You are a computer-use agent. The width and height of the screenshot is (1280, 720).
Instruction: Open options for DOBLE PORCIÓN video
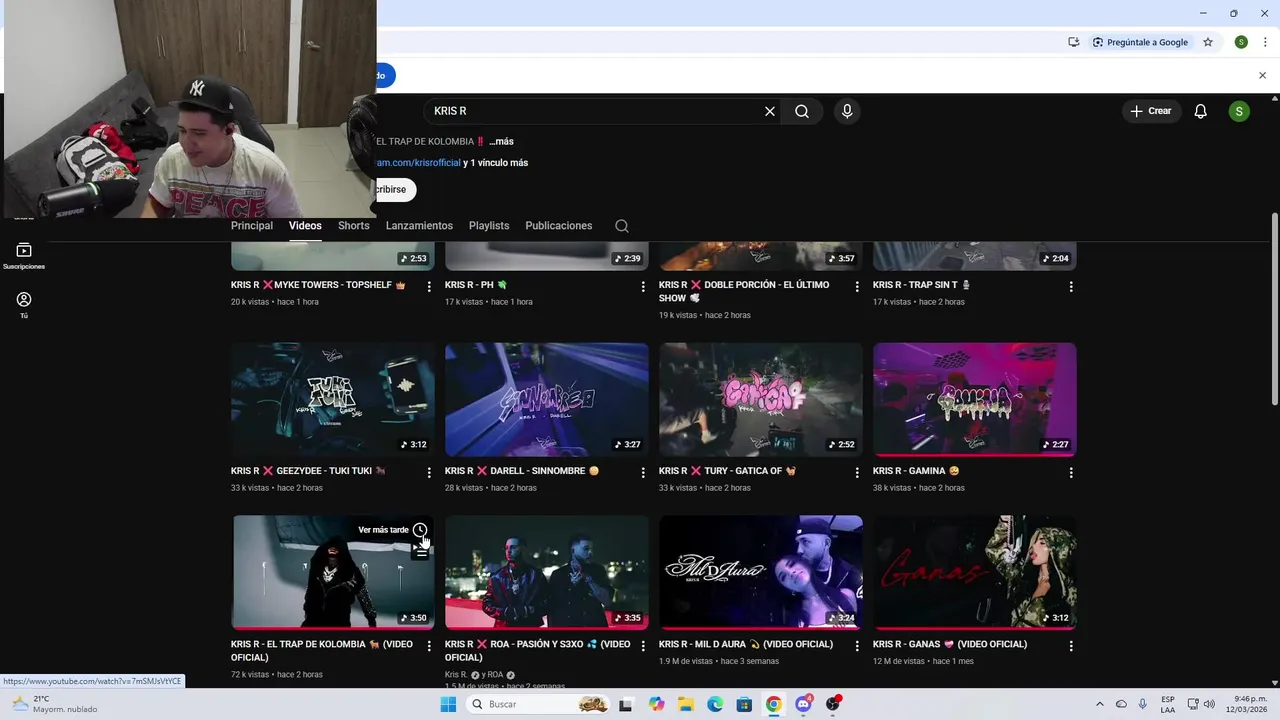857,286
